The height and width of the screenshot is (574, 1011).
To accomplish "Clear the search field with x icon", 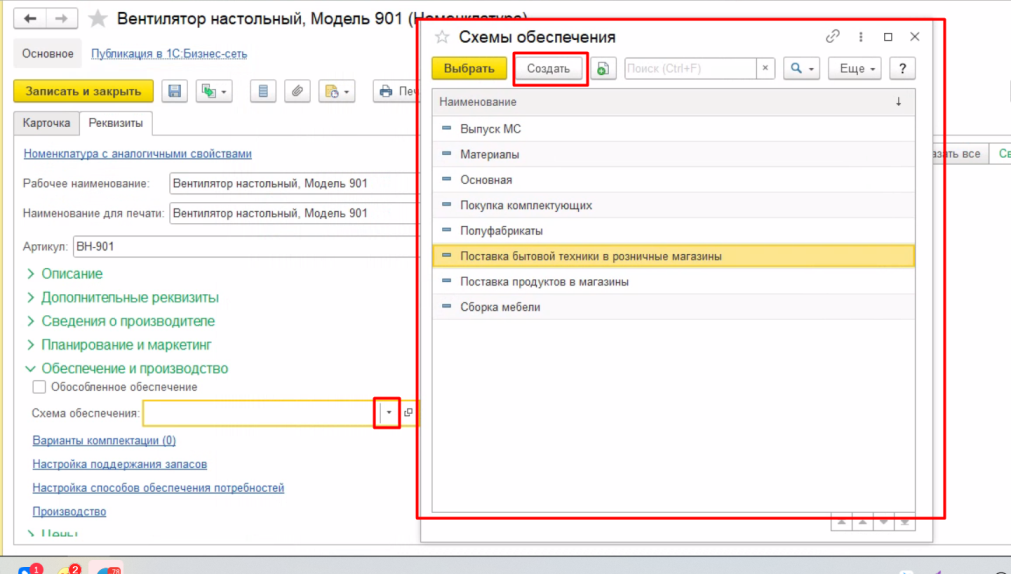I will coord(765,69).
